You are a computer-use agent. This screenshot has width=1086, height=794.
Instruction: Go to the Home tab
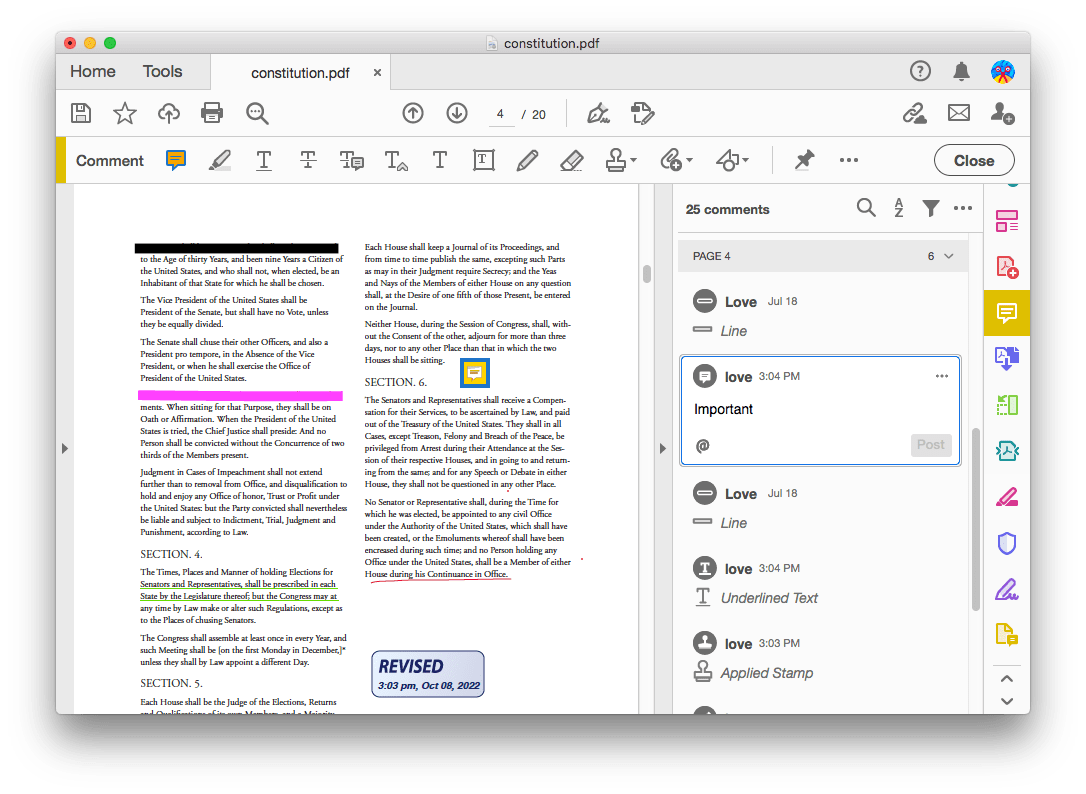point(92,71)
